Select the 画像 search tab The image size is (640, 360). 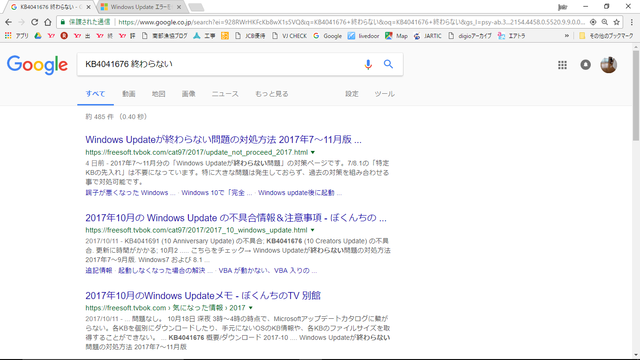[x=188, y=94]
